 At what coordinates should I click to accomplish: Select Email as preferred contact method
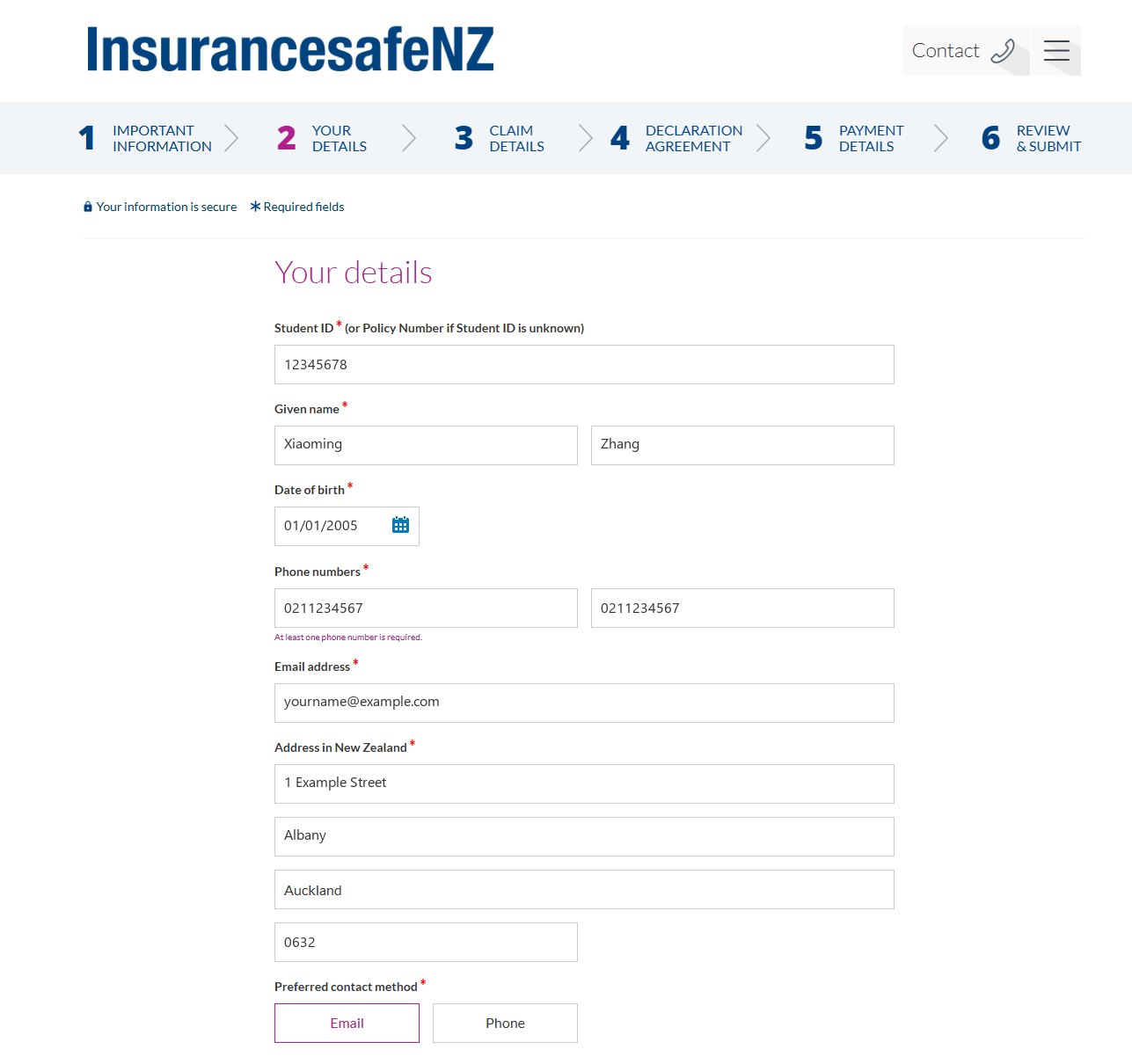coord(347,1023)
